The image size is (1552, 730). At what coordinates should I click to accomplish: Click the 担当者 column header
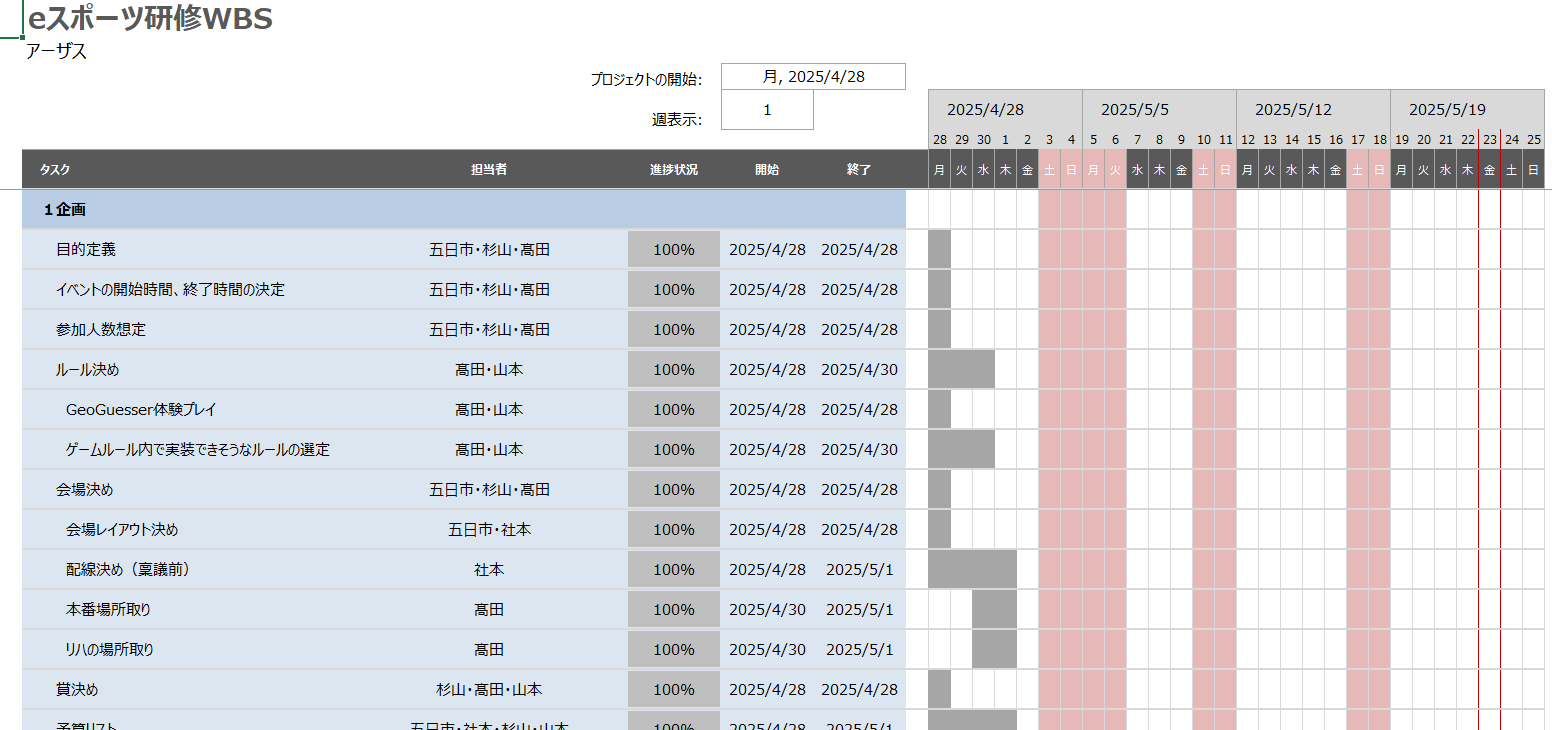489,170
